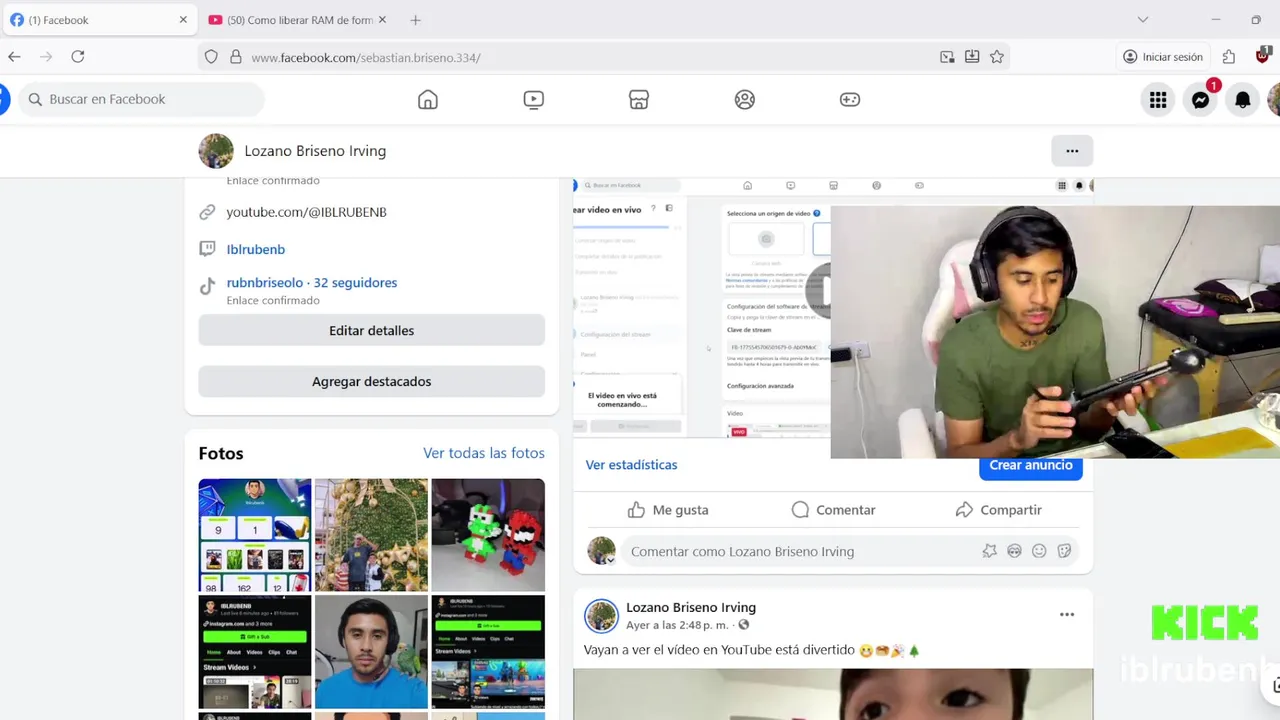
Task: Switch to Como liberar RAM tab
Action: (x=296, y=20)
